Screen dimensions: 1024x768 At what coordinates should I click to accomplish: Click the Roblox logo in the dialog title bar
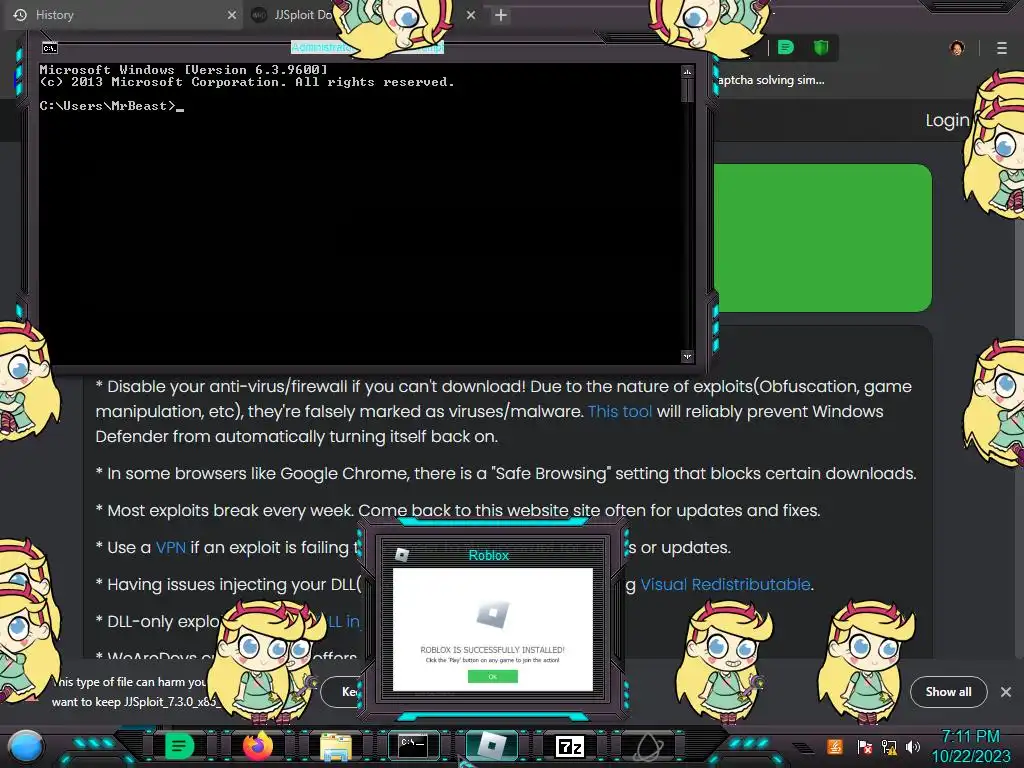point(402,554)
